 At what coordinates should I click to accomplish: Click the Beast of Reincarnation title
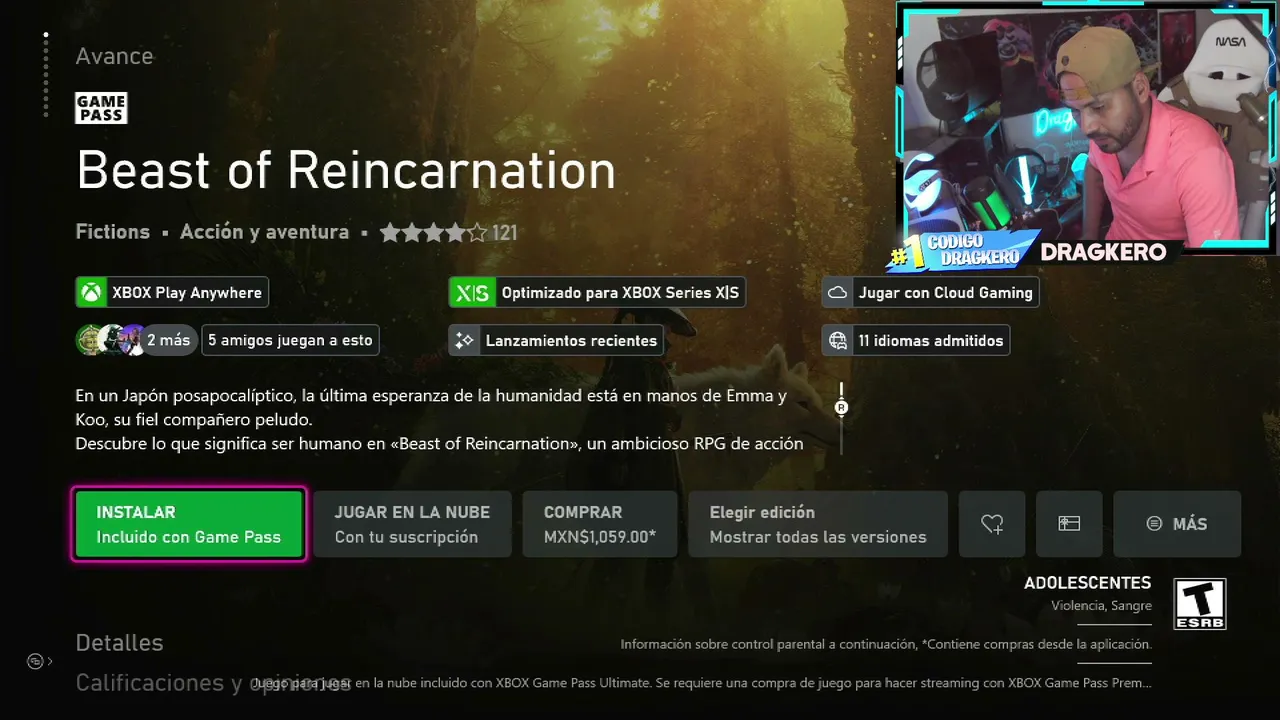[346, 170]
